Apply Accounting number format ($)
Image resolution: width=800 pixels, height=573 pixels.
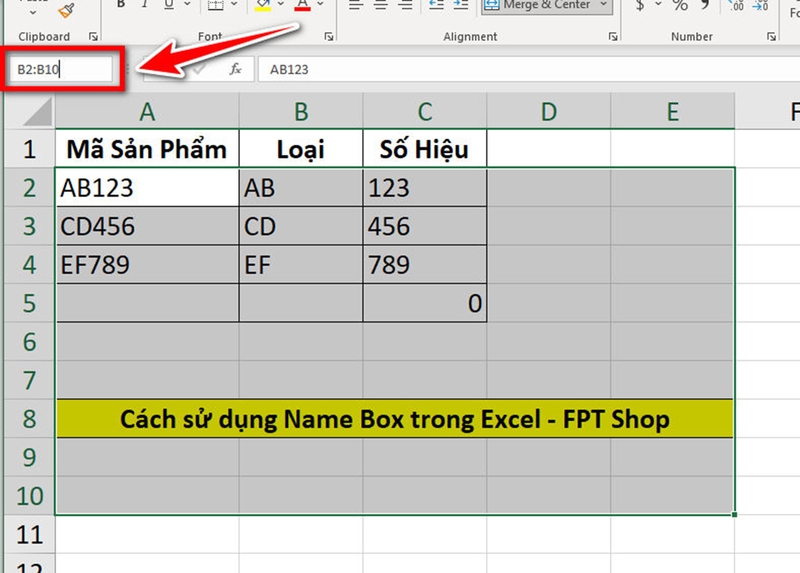pos(640,5)
